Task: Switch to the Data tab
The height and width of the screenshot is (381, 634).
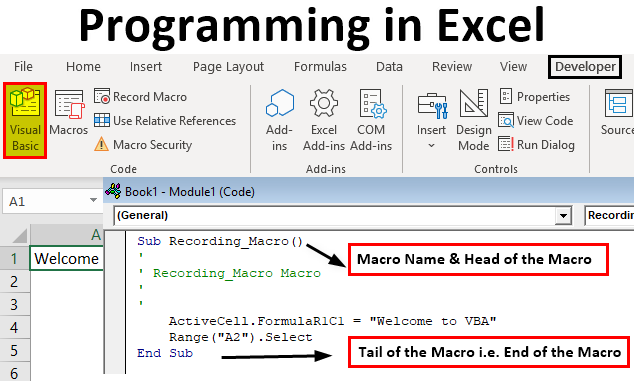Action: (x=389, y=66)
